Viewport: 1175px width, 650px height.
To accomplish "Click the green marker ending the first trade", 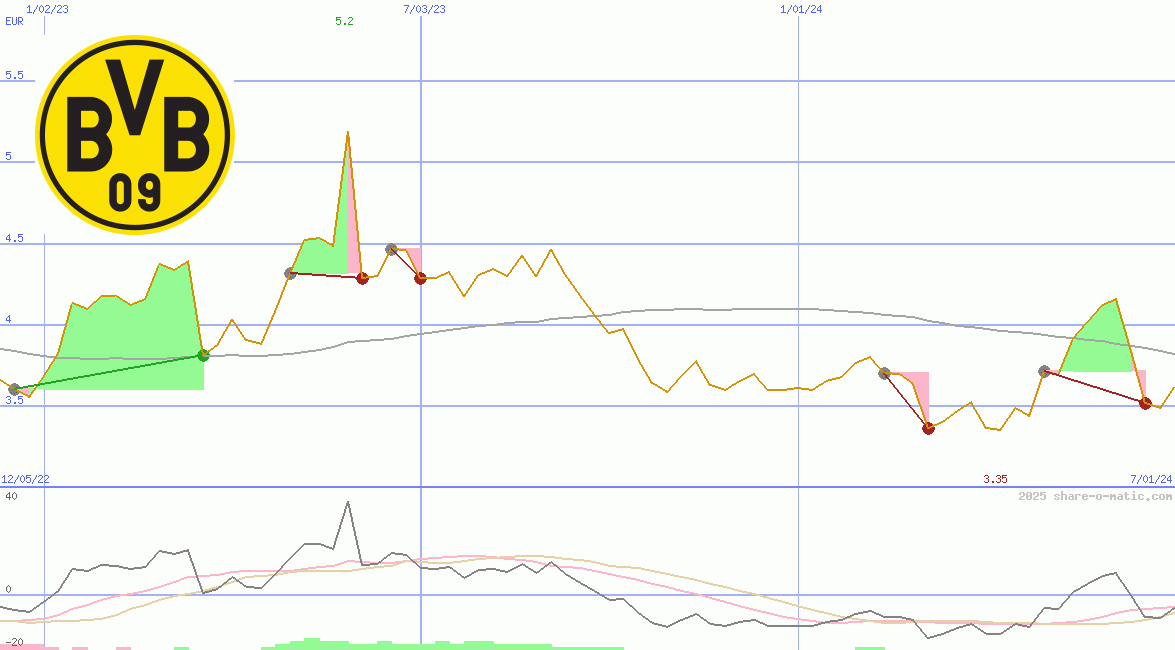I will point(203,355).
